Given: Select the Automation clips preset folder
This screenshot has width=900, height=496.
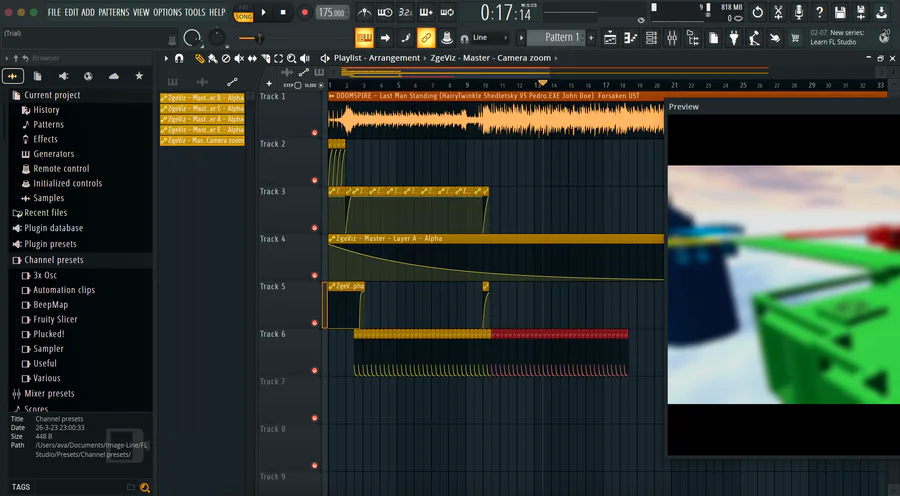Looking at the screenshot, I should pos(64,290).
